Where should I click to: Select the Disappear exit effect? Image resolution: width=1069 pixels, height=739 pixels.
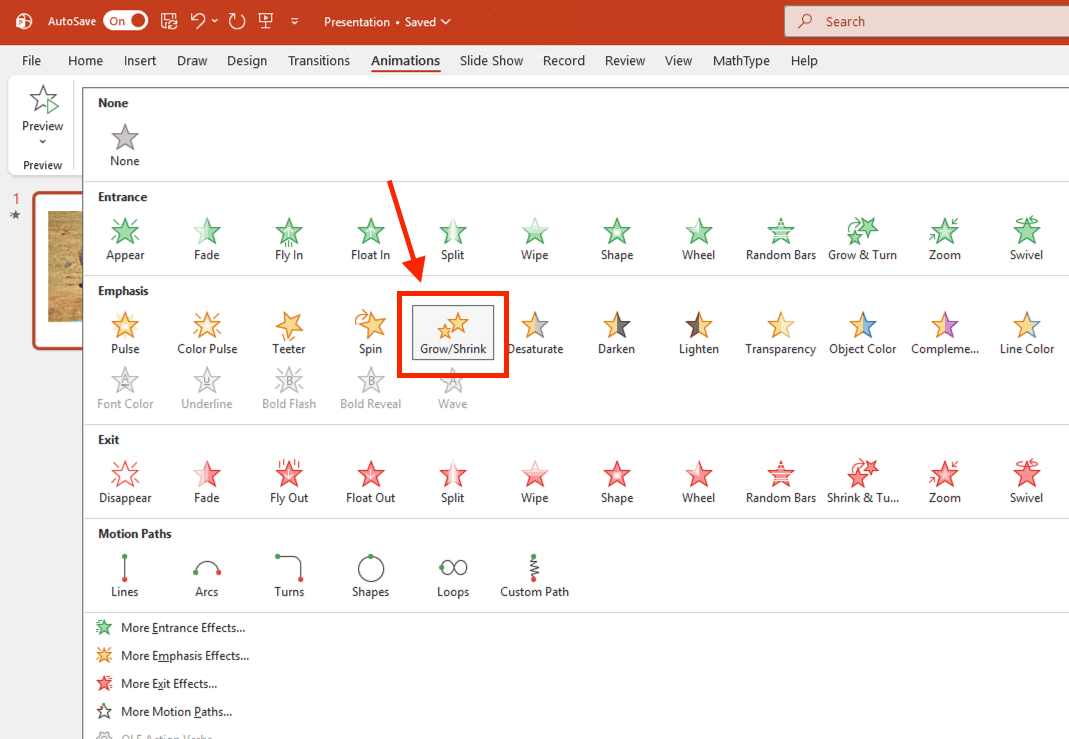[125, 482]
